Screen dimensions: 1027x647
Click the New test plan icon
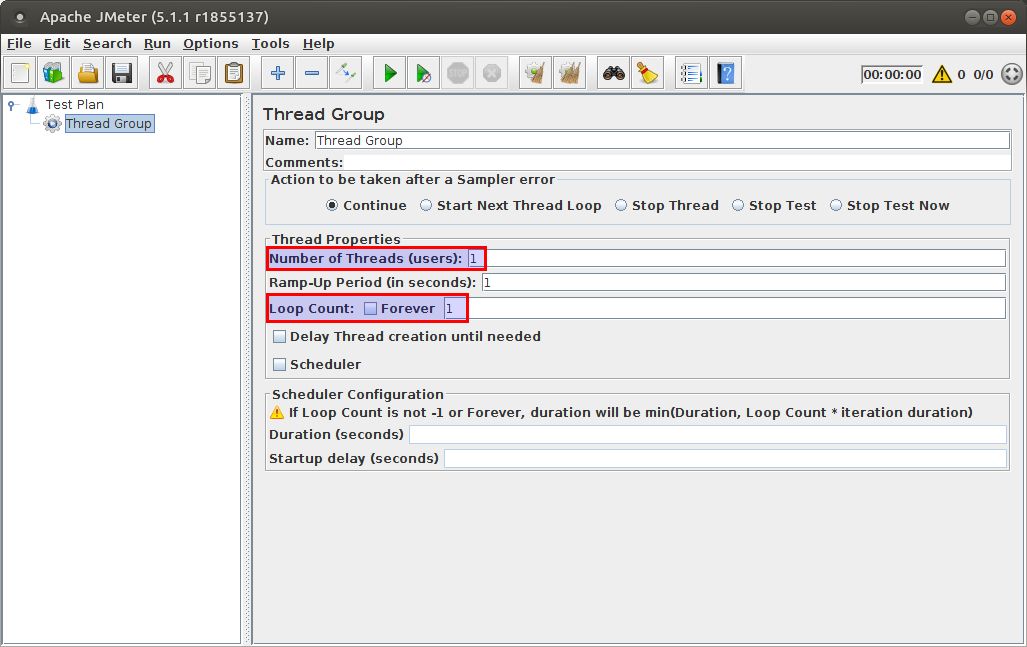20,73
